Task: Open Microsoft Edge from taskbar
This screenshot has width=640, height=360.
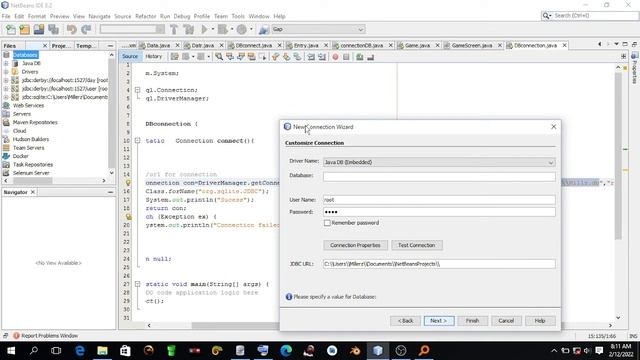Action: [80, 351]
